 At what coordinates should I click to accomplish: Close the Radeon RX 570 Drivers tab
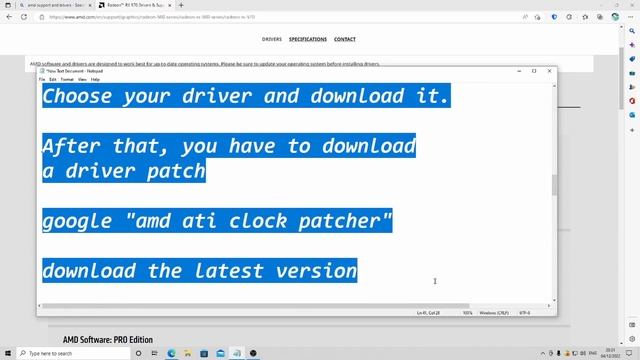coord(170,5)
